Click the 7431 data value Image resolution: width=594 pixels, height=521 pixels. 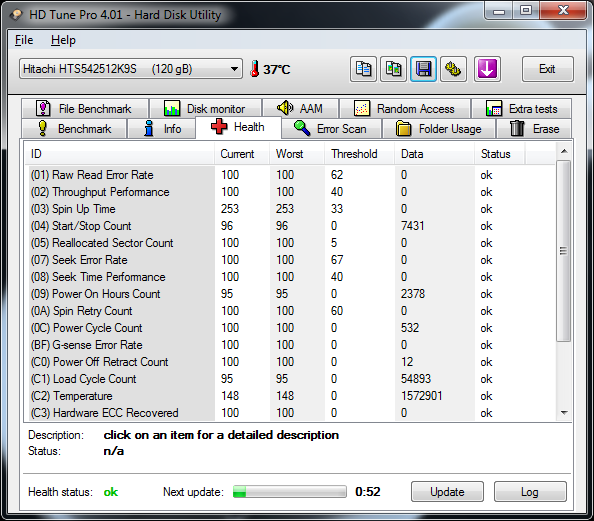tap(413, 226)
